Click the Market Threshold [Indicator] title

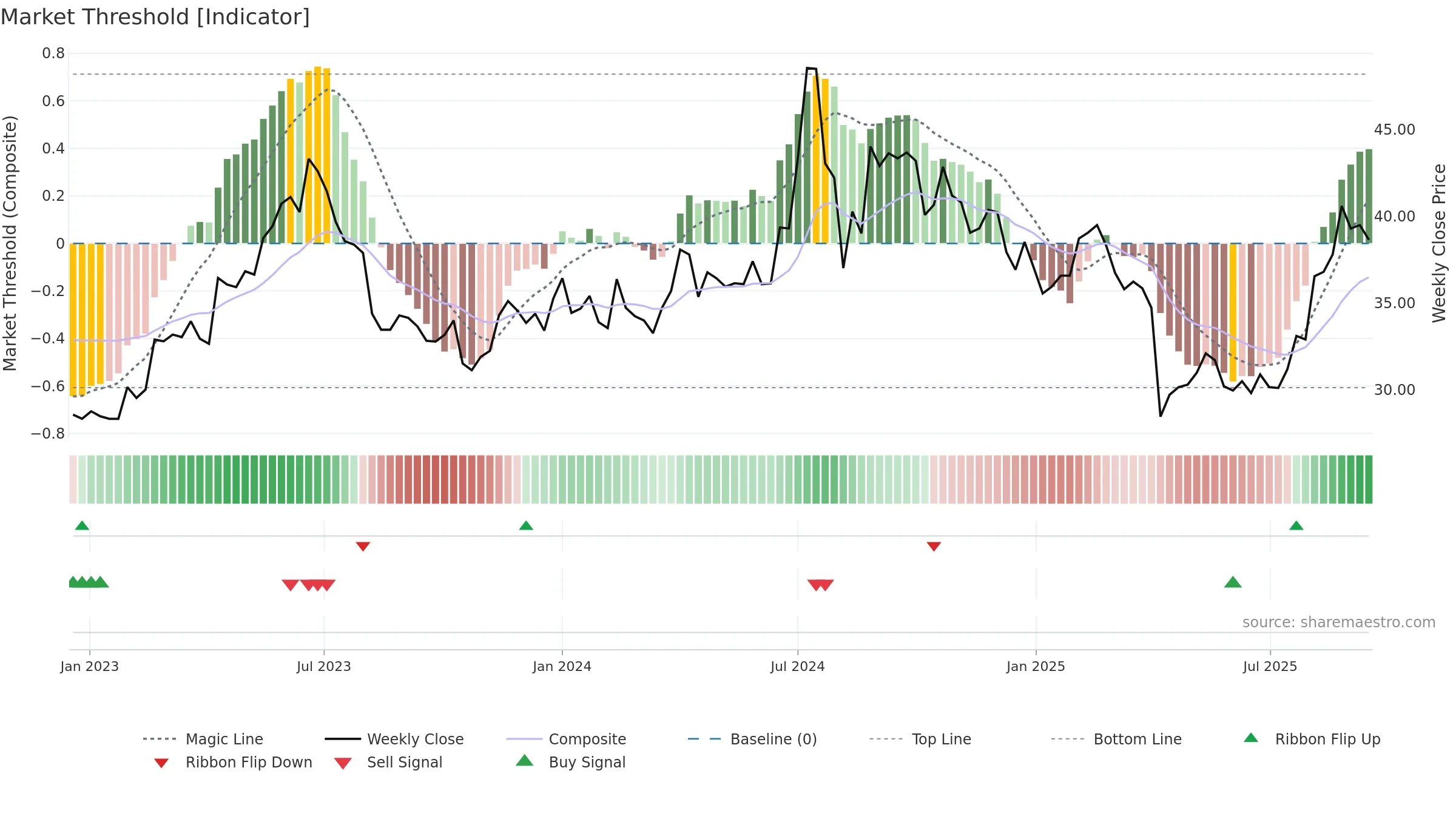[x=155, y=17]
